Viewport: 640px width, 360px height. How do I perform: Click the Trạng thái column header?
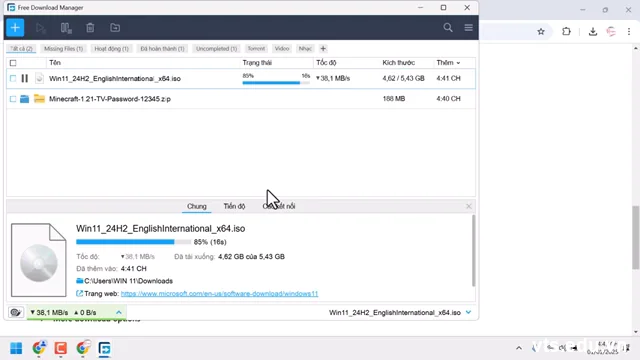[x=257, y=62]
